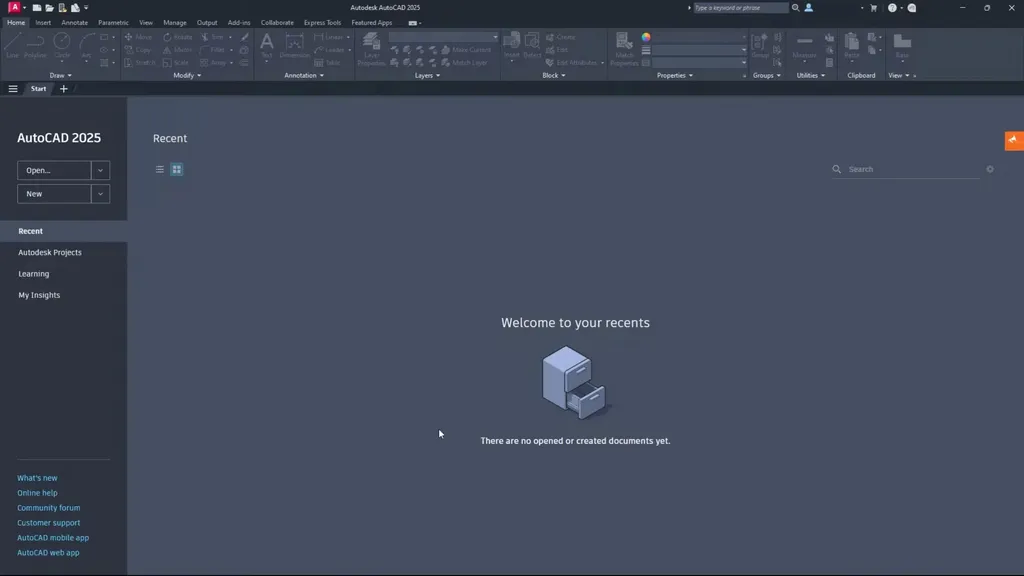Select the Arc tool

point(86,46)
